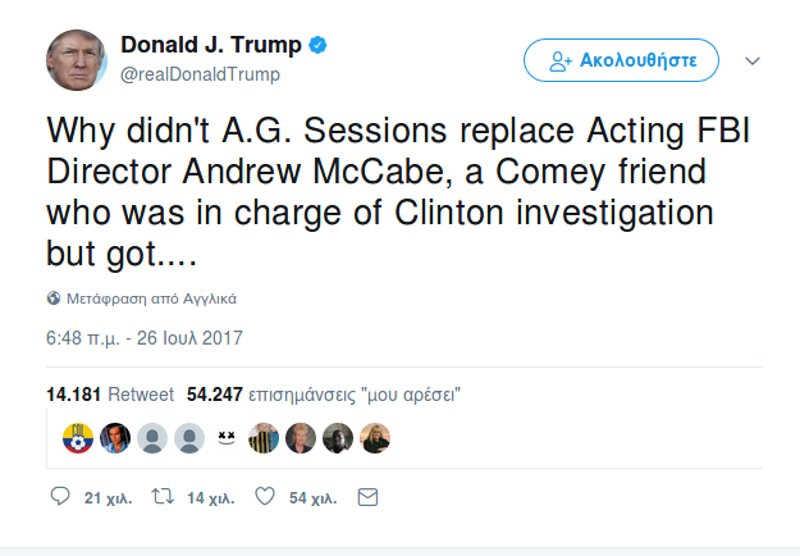Open the X-eyed smiley face liker avatar
Screen dimensions: 800x556
pyautogui.click(x=226, y=438)
